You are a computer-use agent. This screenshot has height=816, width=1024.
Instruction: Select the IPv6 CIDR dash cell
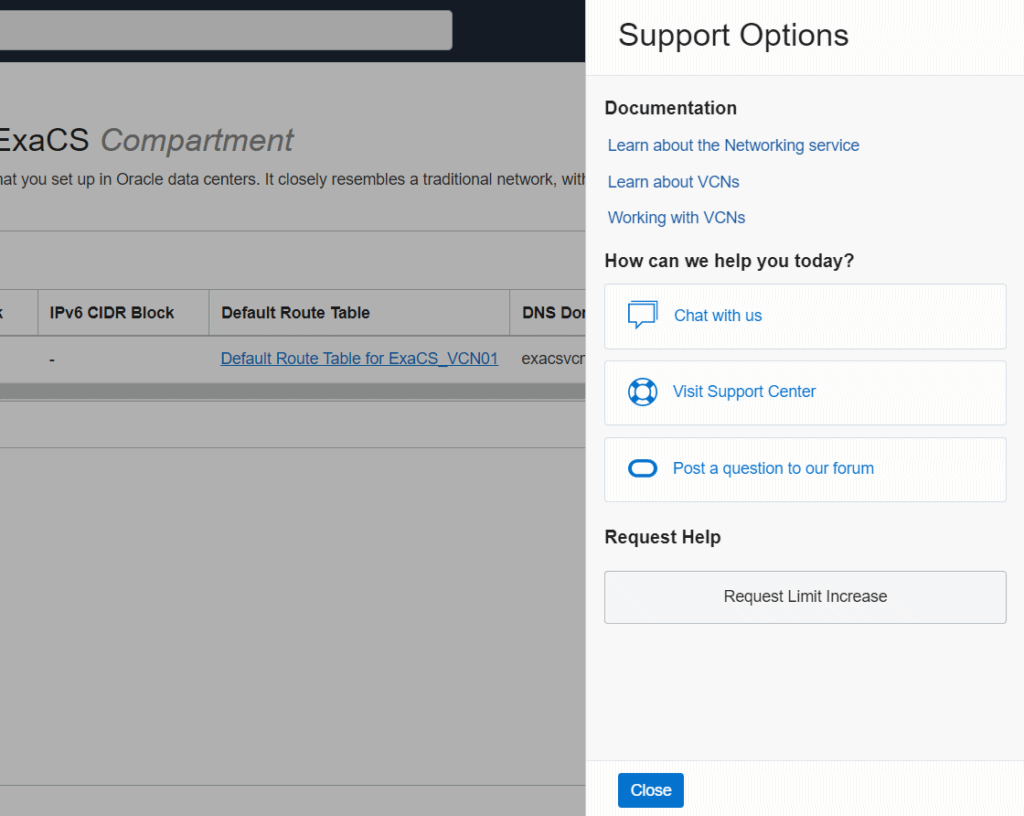coord(53,359)
